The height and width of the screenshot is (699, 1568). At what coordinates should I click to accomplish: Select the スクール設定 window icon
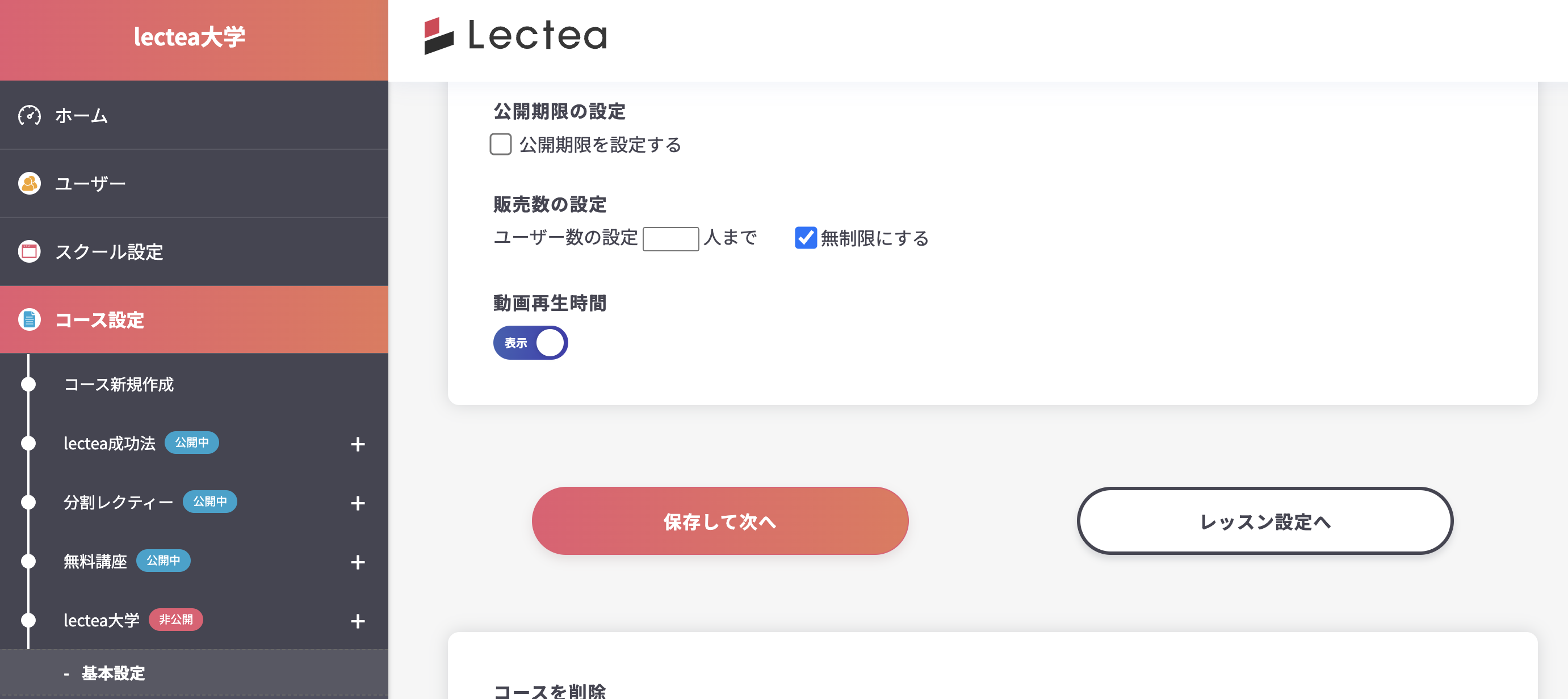(29, 252)
